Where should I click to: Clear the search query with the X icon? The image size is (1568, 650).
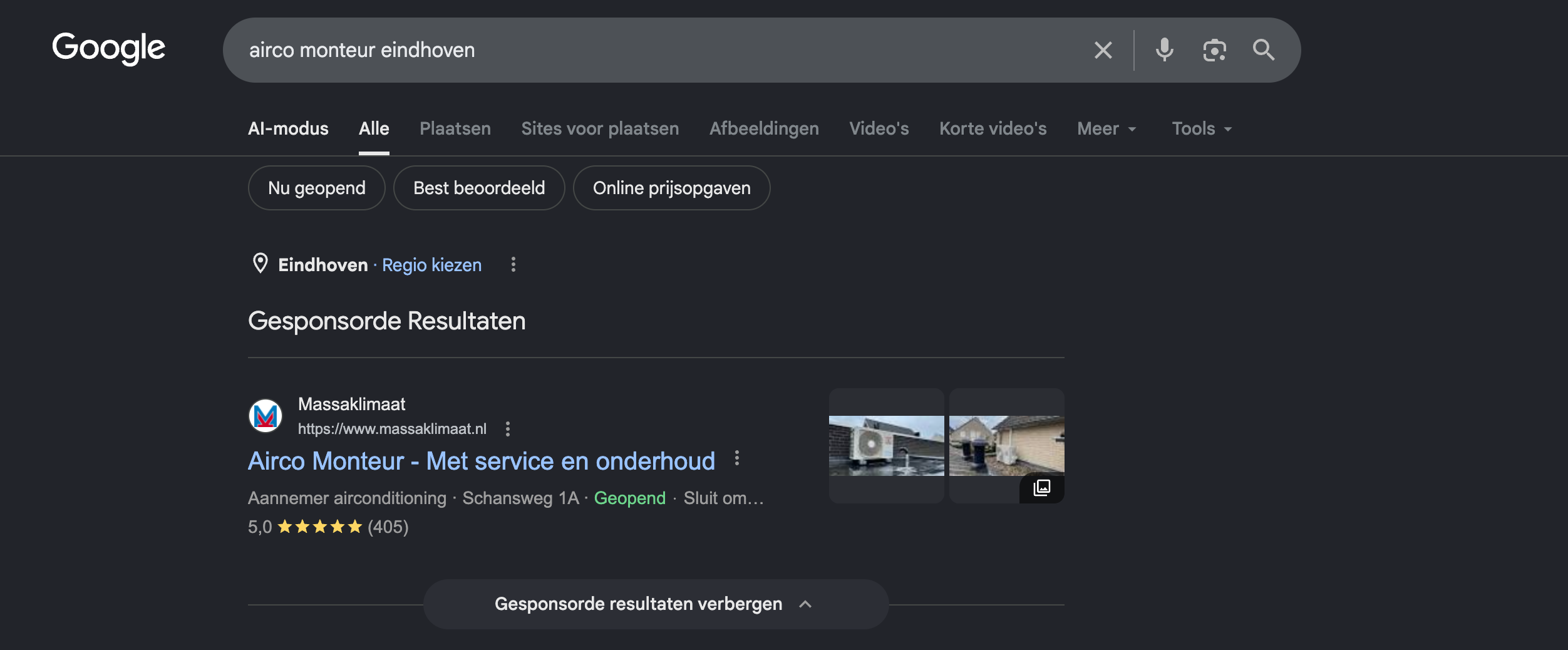click(1103, 50)
